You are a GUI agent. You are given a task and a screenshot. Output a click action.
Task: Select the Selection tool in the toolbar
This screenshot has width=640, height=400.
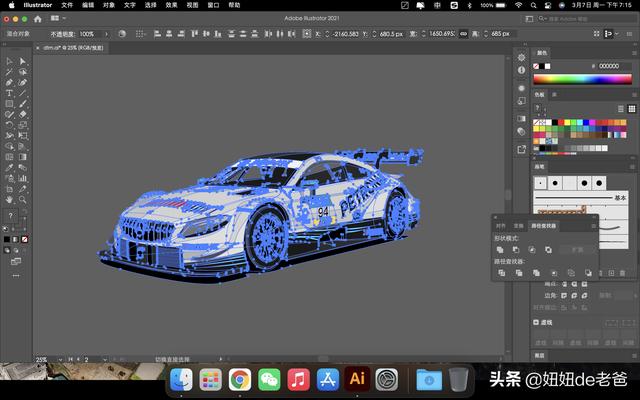pyautogui.click(x=9, y=61)
